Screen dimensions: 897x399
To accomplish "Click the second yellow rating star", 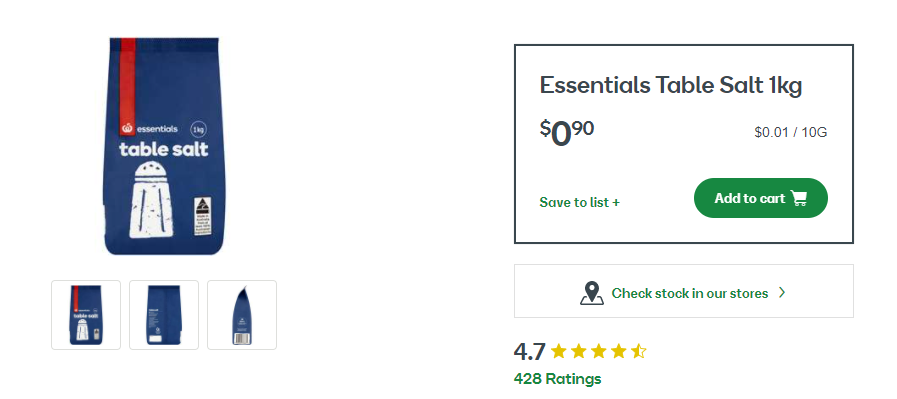I will (578, 351).
